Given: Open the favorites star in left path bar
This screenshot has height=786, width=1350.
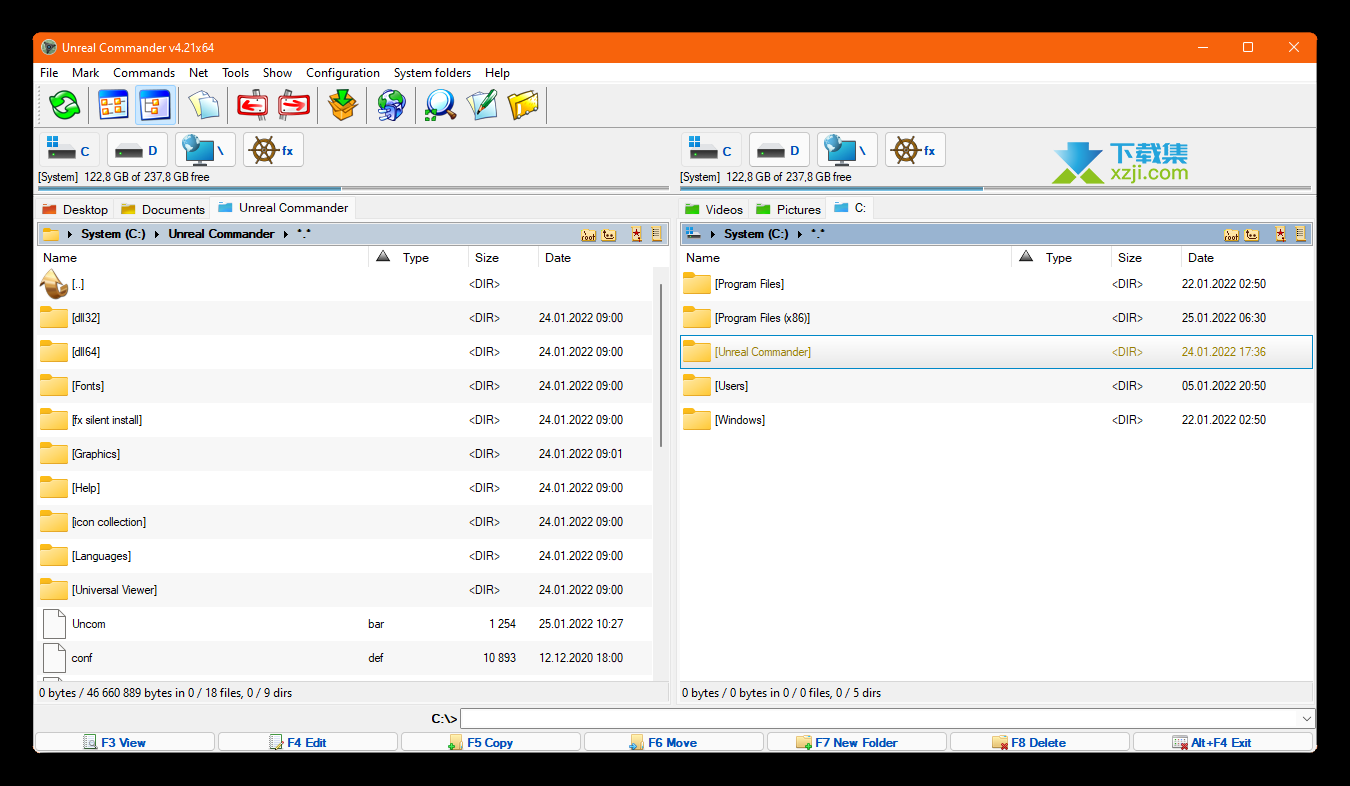Looking at the screenshot, I should (637, 234).
